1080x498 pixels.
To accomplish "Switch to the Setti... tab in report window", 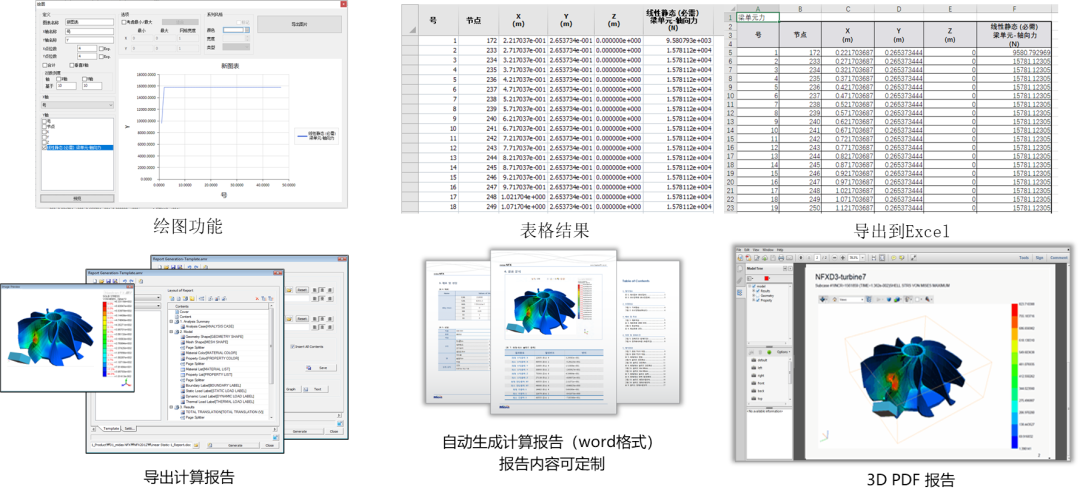I will pos(129,428).
